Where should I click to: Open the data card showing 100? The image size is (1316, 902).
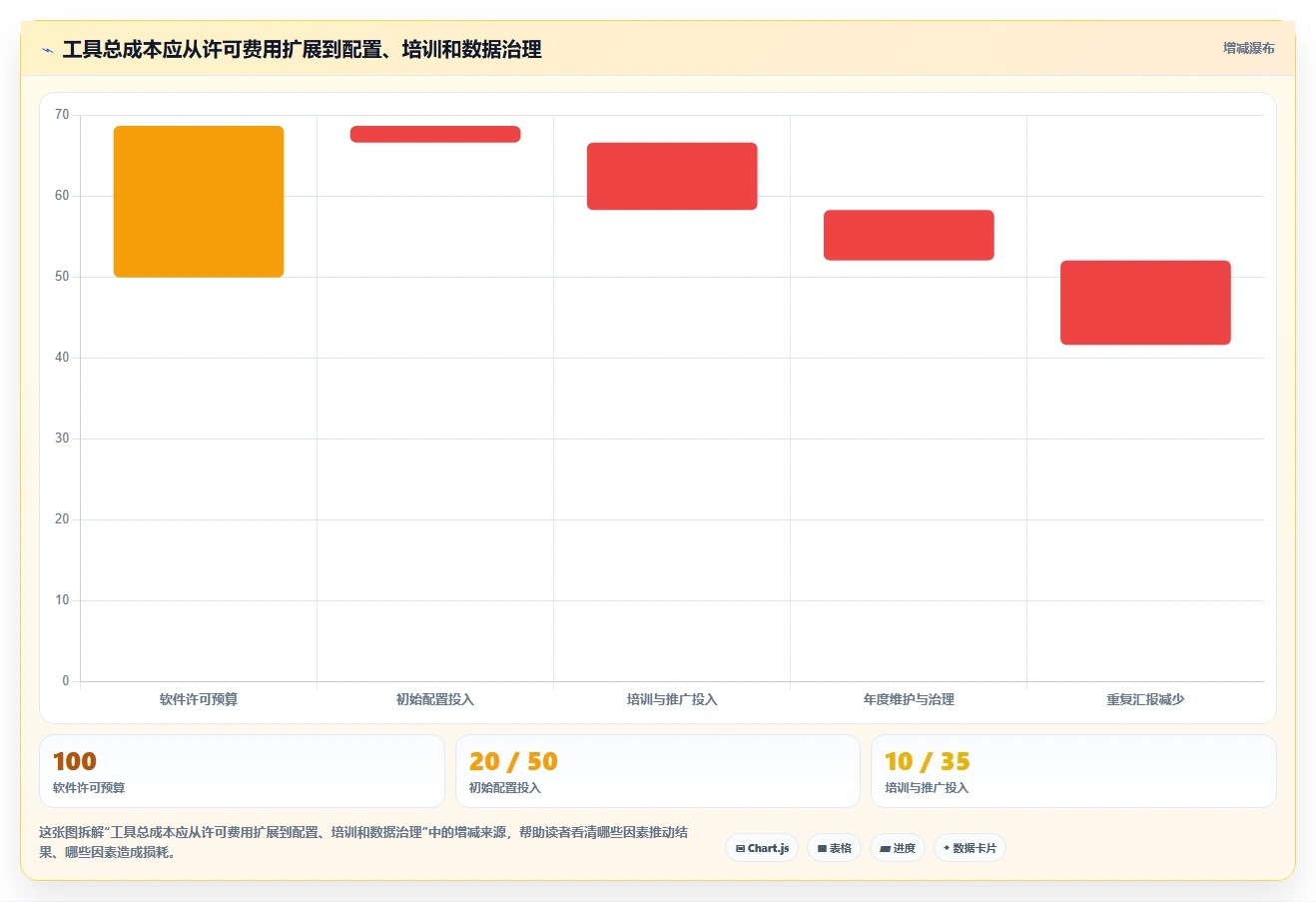click(x=242, y=771)
